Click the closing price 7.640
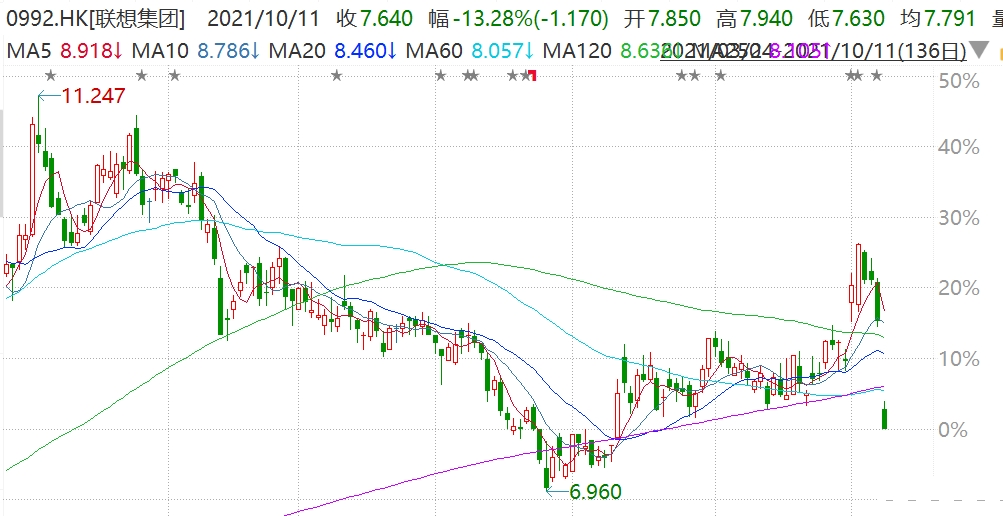 pyautogui.click(x=385, y=19)
